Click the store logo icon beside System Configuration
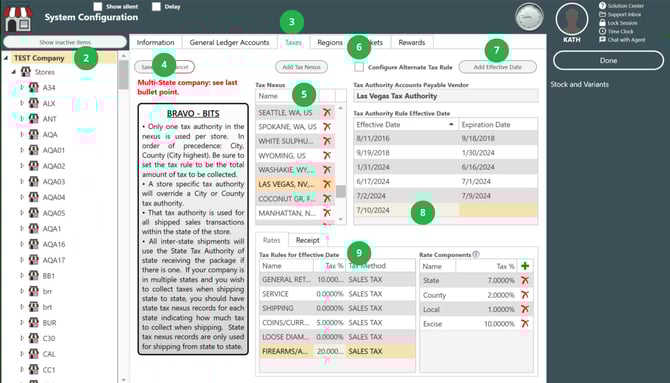The image size is (670, 383). [x=18, y=19]
